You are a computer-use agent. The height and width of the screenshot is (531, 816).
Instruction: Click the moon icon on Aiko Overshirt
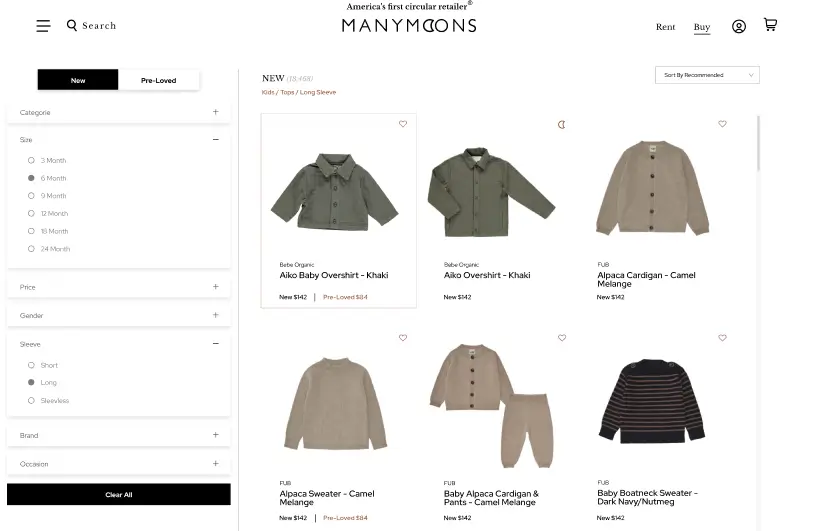(562, 124)
